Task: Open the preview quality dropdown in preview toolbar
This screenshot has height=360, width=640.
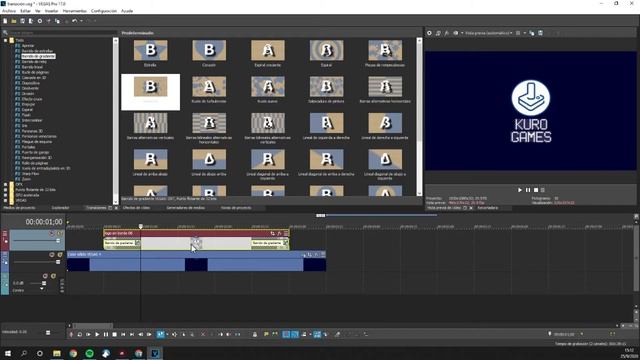Action: 489,33
